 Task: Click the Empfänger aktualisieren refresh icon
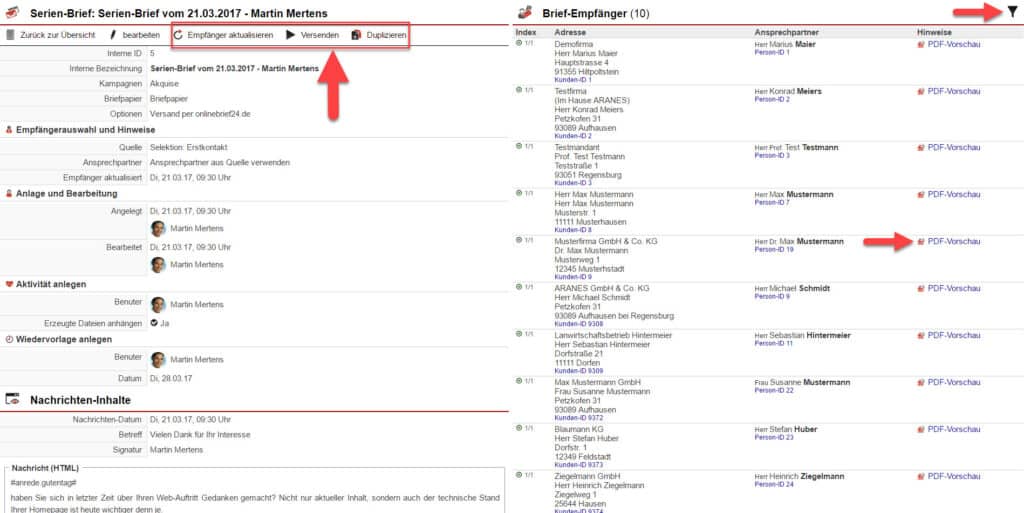pos(178,35)
